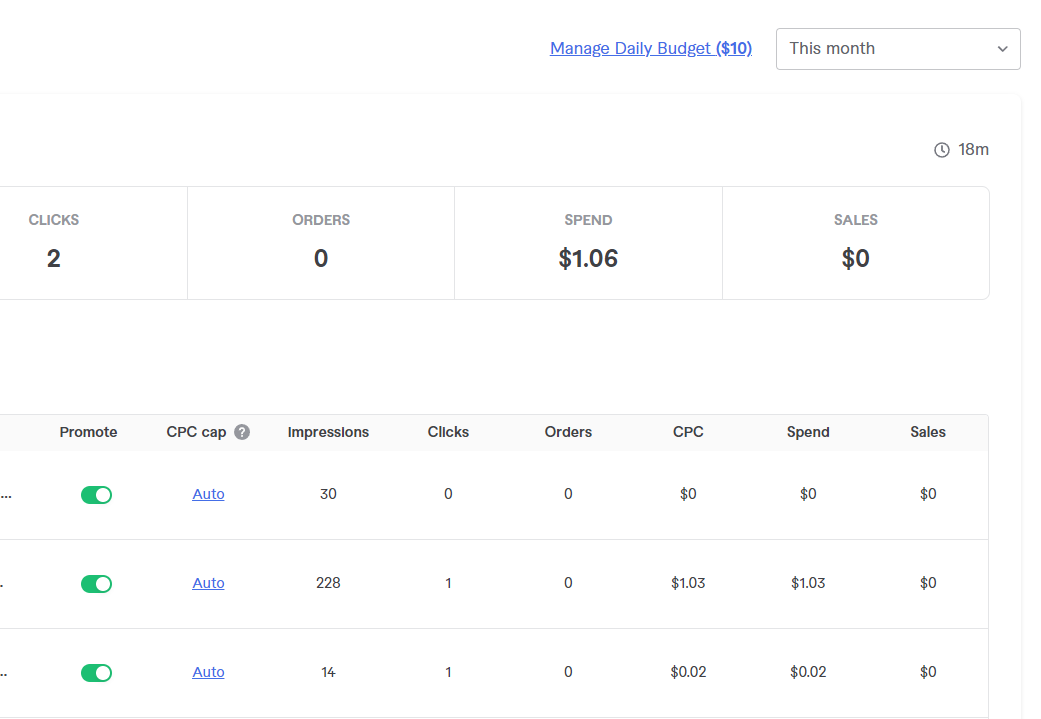The image size is (1041, 719).
Task: Select the SALES summary card showing $0
Action: [856, 243]
